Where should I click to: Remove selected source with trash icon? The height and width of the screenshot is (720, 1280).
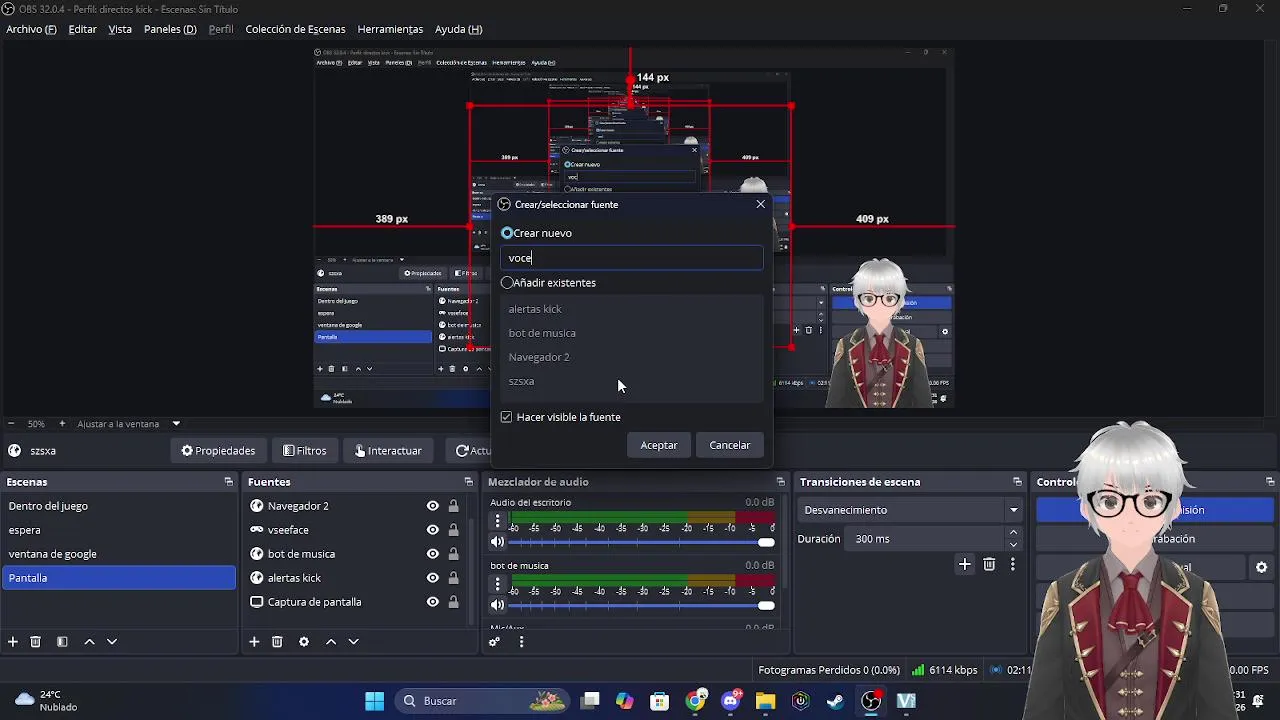coord(277,642)
